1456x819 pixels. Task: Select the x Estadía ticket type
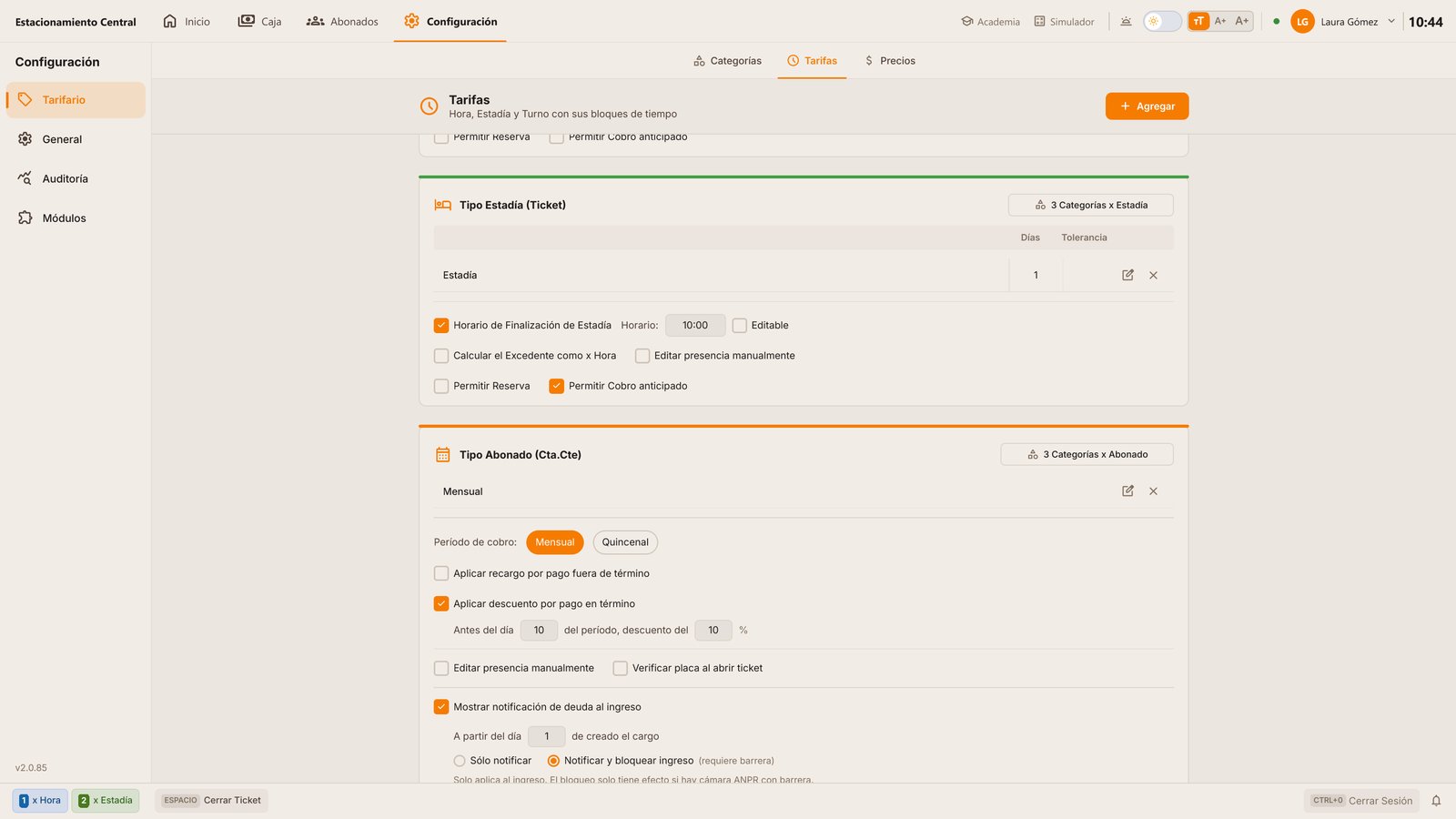click(106, 801)
